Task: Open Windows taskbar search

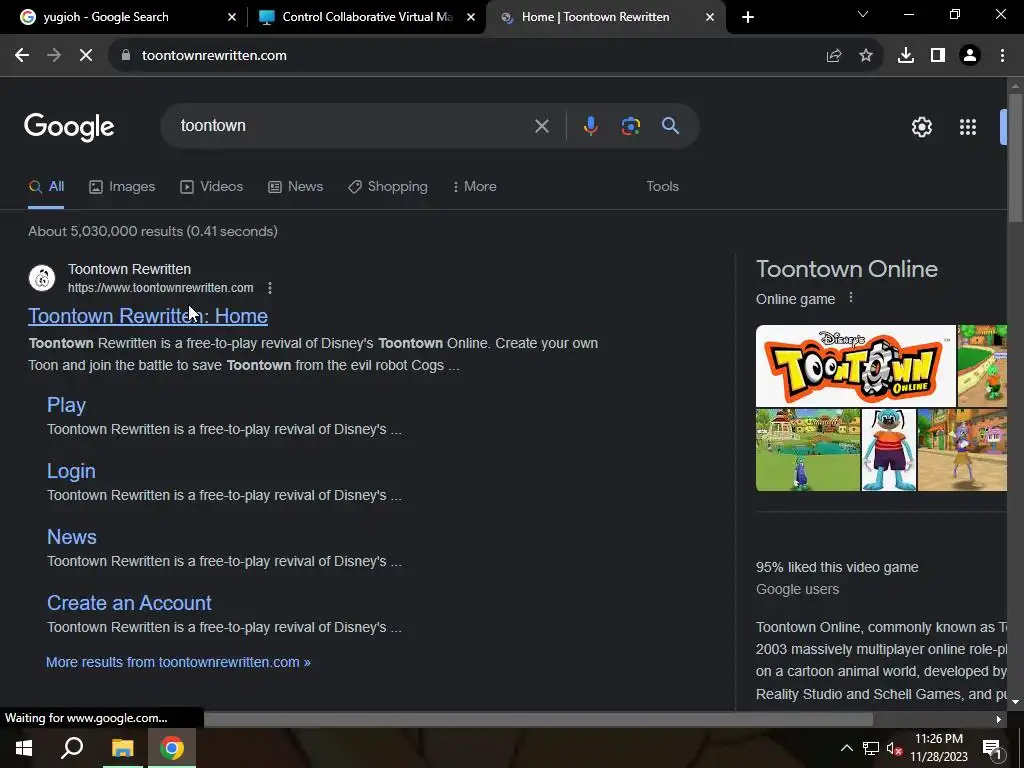Action: point(72,748)
